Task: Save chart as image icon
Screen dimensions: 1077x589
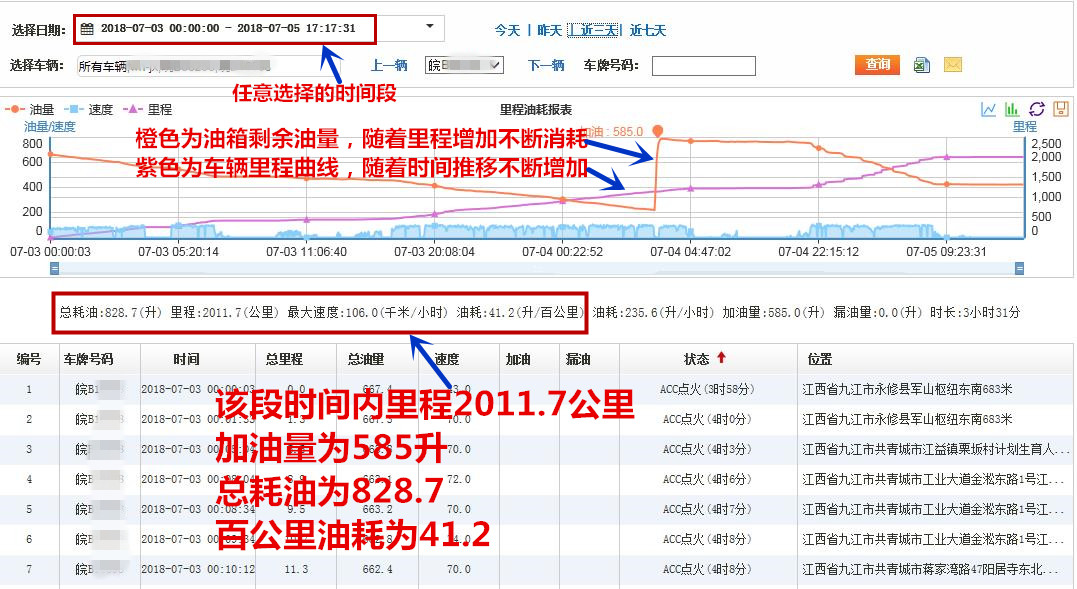Action: coord(1060,109)
